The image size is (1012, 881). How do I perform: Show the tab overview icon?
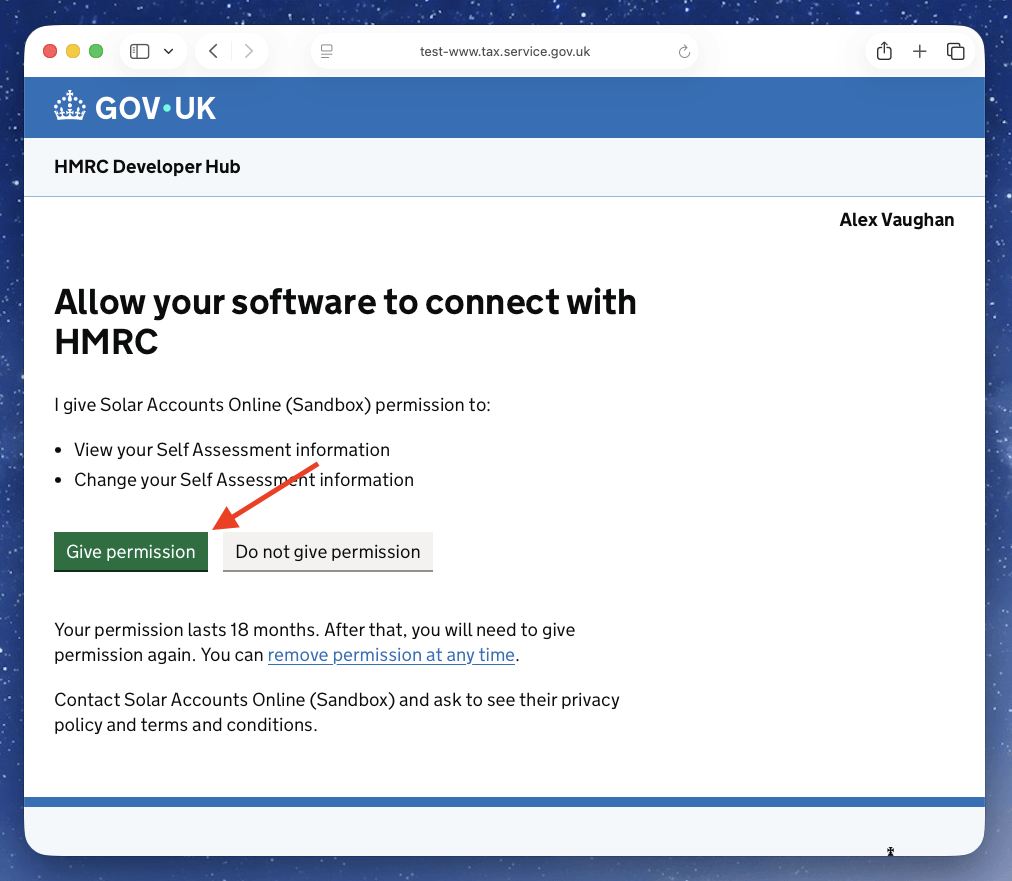(x=955, y=51)
